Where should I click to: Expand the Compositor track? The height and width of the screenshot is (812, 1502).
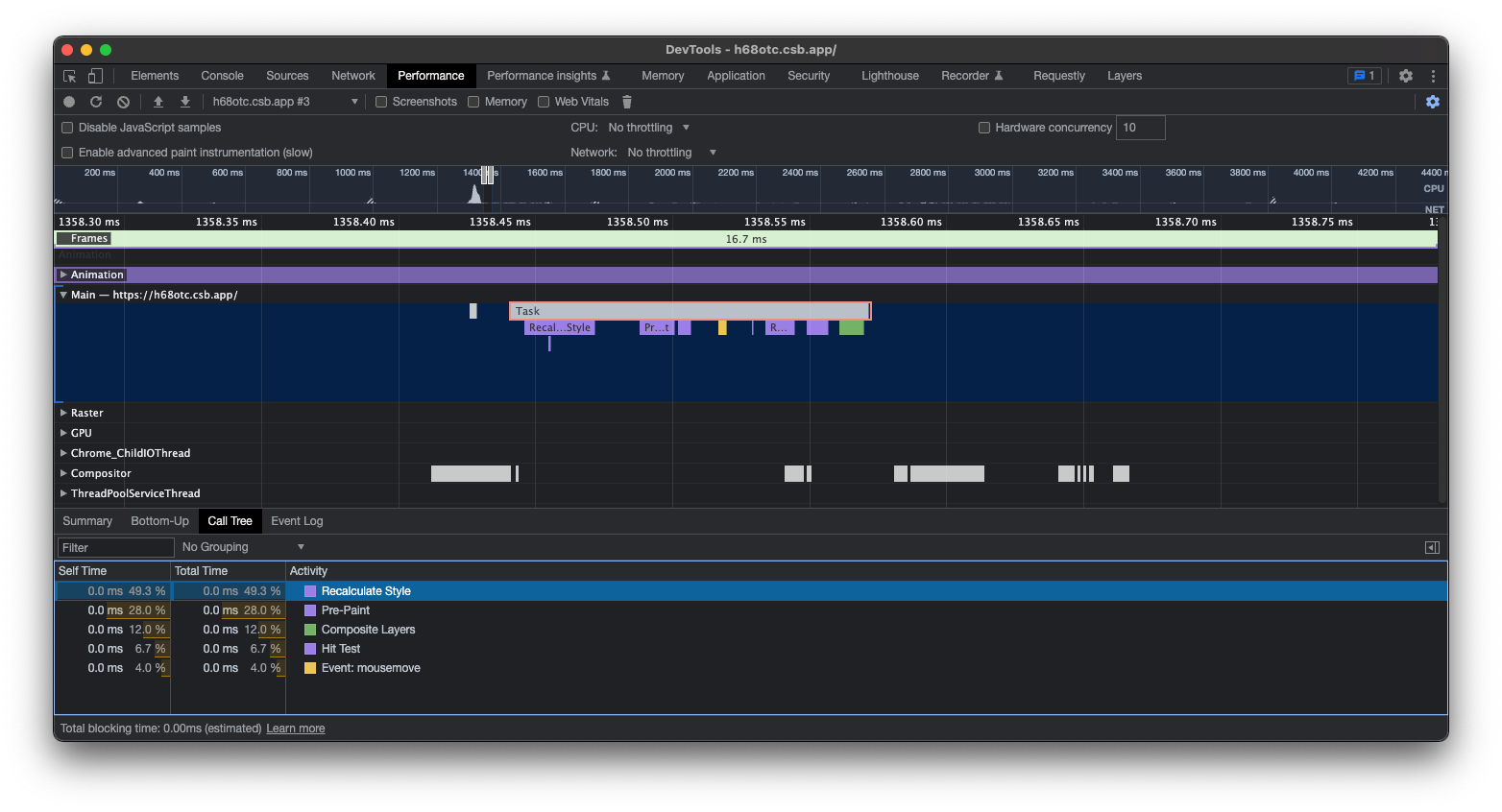(63, 472)
